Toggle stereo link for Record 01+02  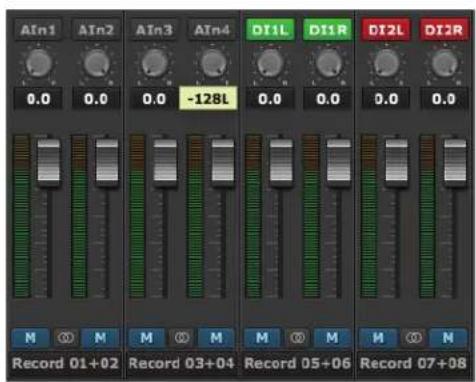(x=66, y=338)
